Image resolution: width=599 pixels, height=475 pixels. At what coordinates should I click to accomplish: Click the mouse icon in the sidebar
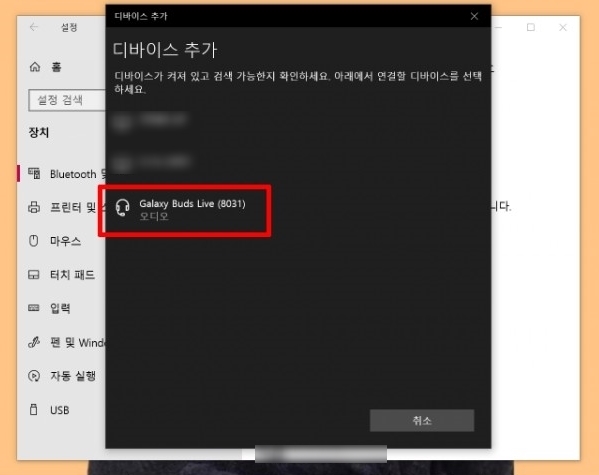coord(34,241)
